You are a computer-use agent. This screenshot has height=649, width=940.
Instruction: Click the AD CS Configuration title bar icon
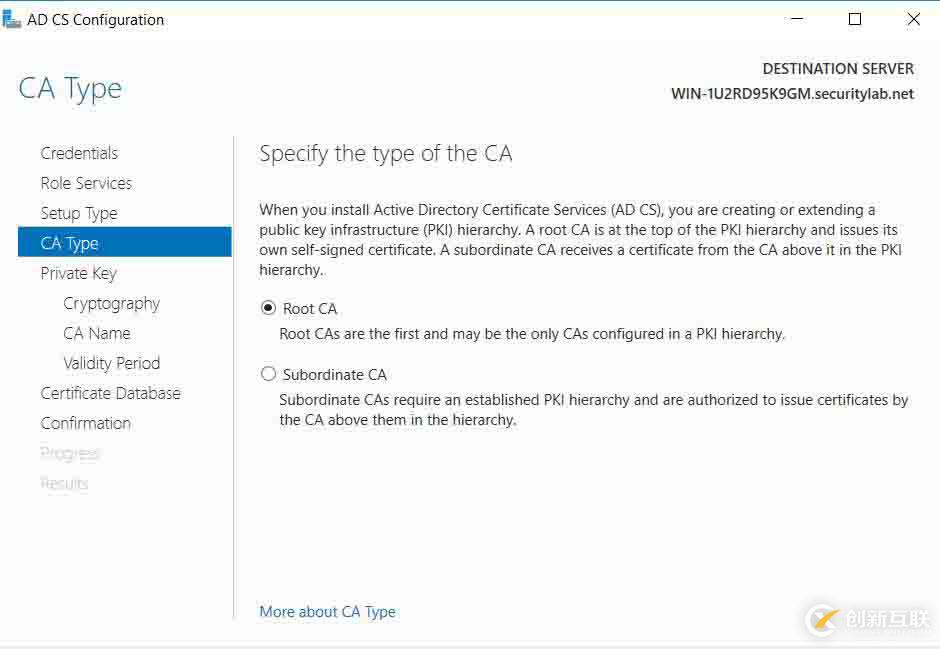13,19
